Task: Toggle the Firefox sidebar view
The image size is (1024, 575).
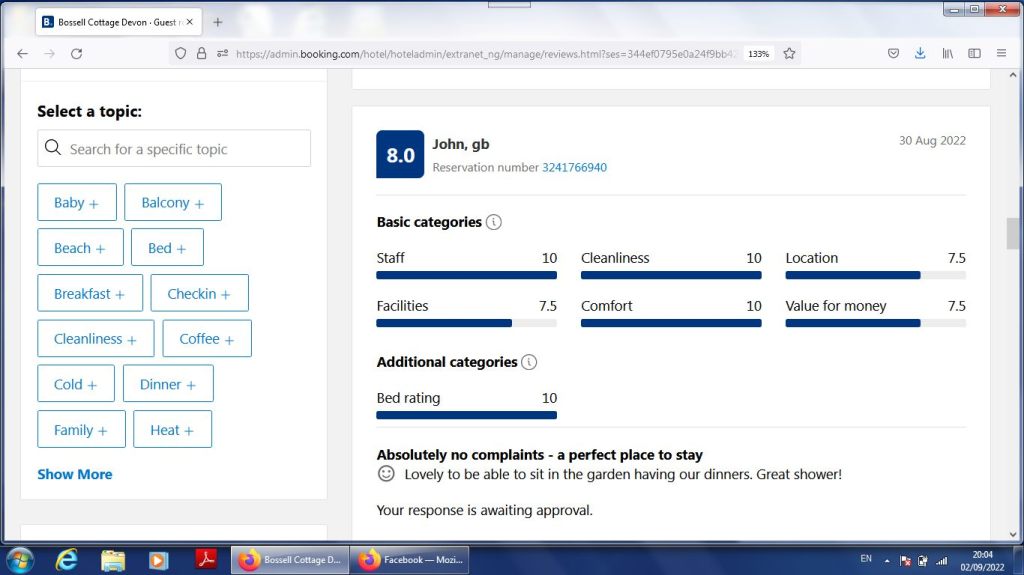Action: [x=974, y=54]
